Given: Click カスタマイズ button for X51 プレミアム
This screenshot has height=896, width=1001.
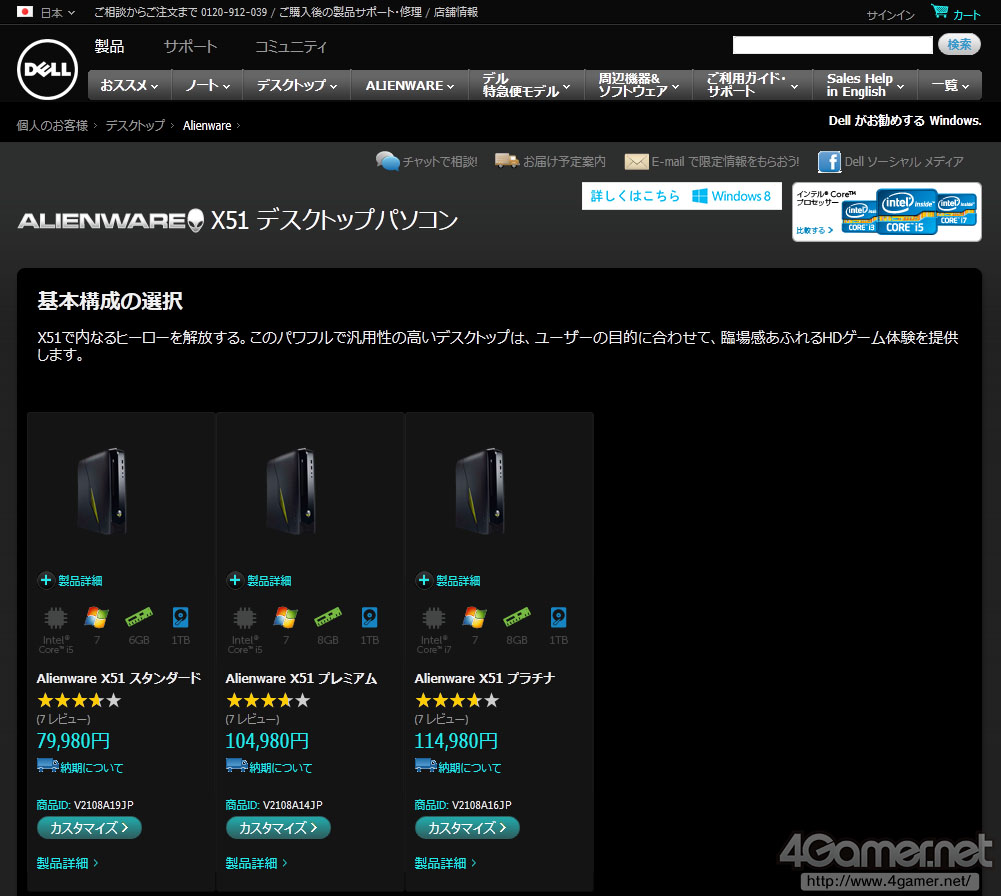Looking at the screenshot, I should pos(278,828).
